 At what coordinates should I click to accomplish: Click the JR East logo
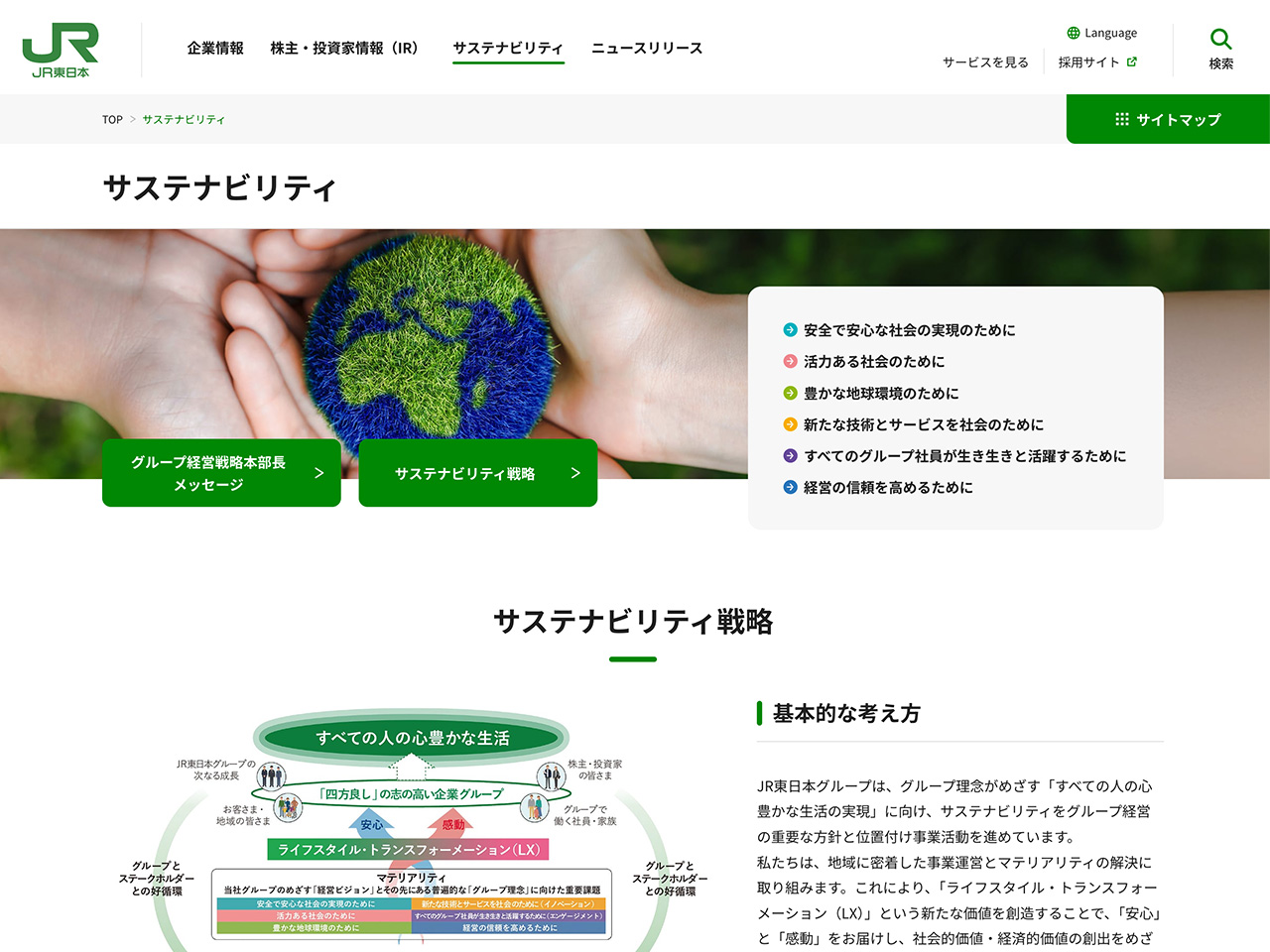click(x=61, y=50)
